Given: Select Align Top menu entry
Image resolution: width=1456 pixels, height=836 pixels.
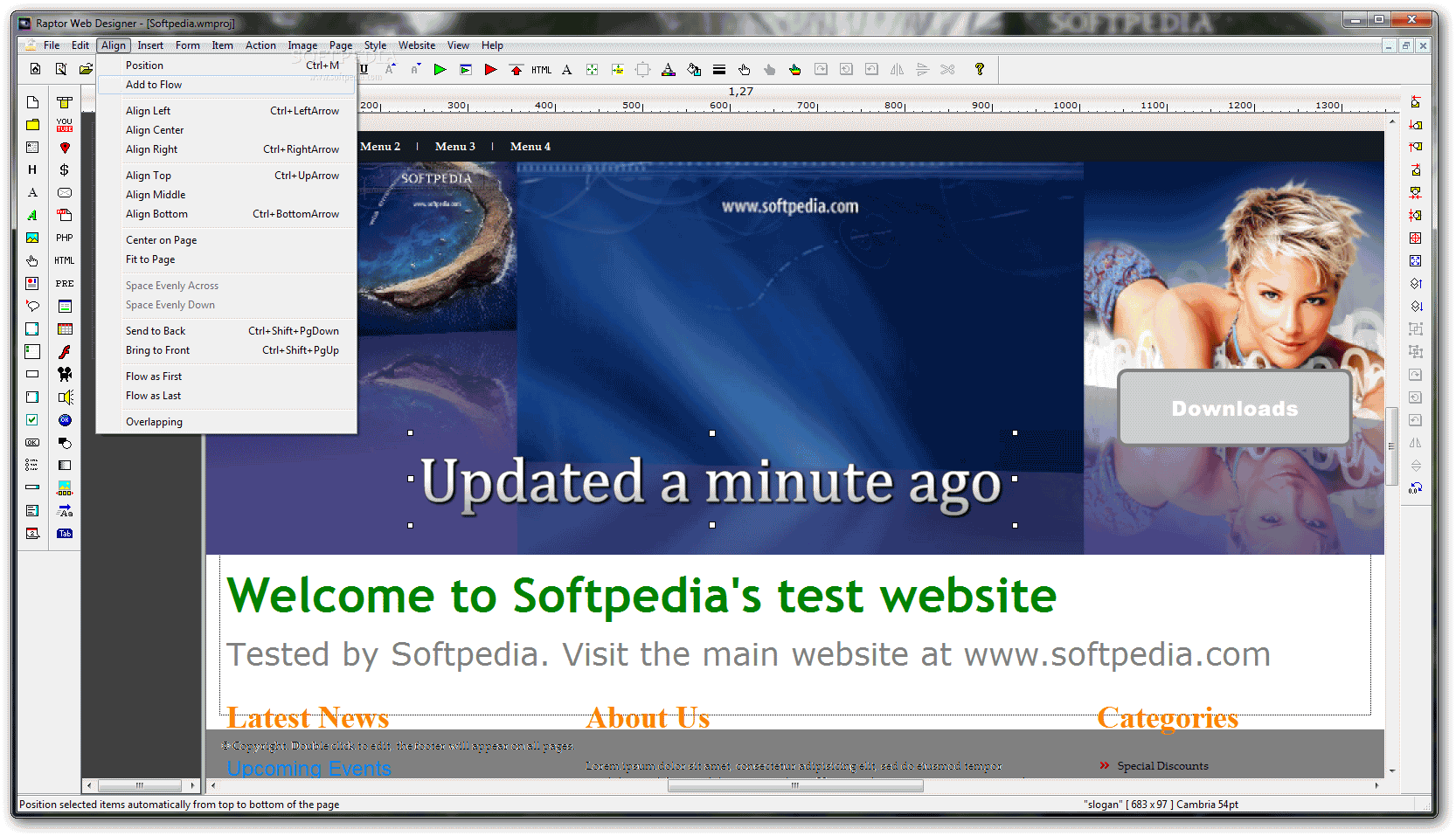Looking at the screenshot, I should [x=227, y=176].
